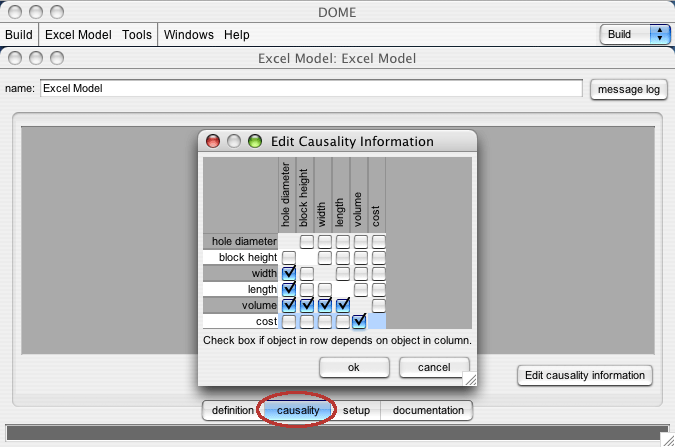Check length depends on volume
This screenshot has width=675, height=447.
(361, 289)
